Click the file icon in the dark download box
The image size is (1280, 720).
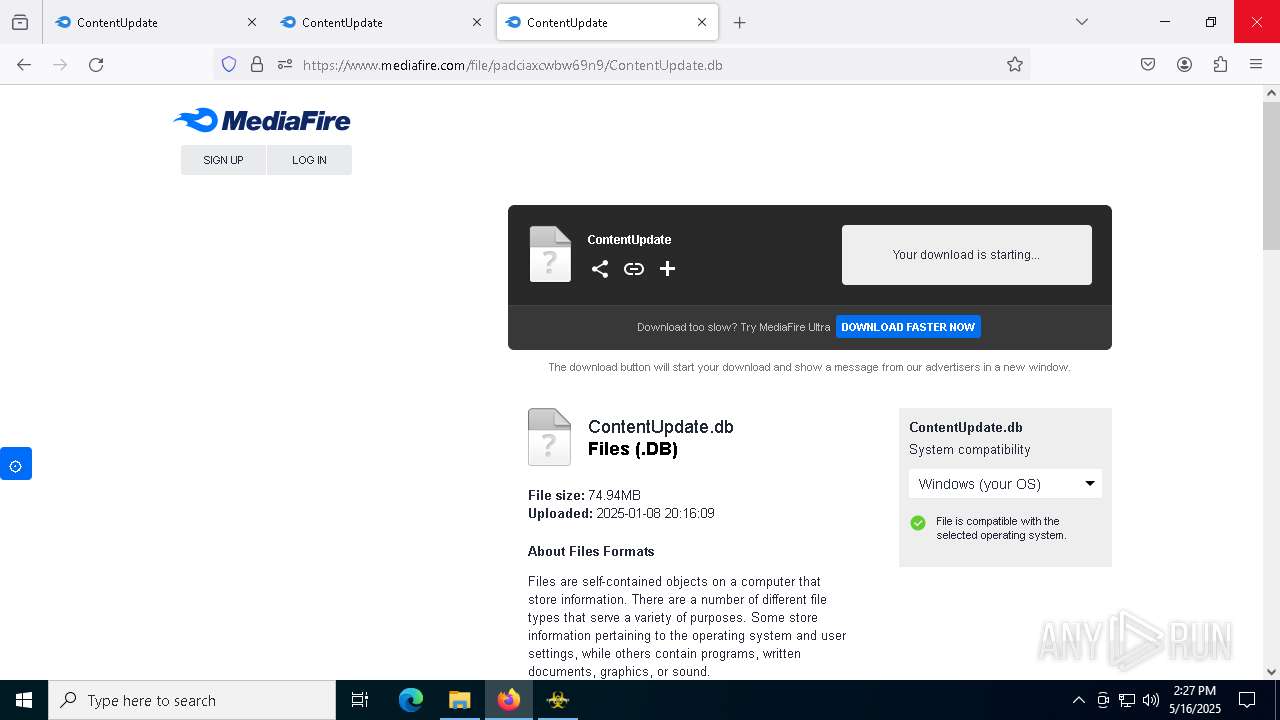(x=550, y=254)
